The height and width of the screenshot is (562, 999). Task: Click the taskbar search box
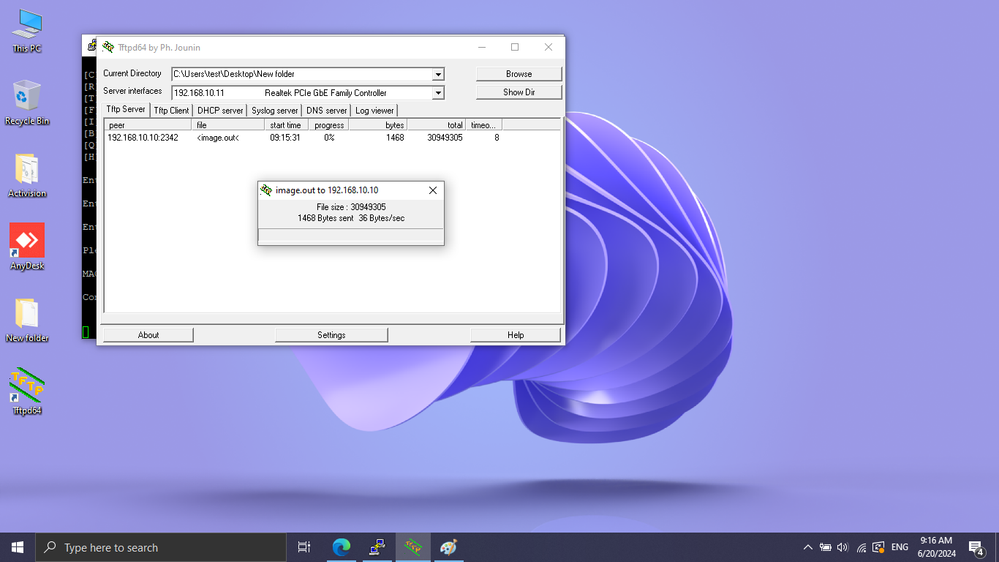pyautogui.click(x=161, y=547)
